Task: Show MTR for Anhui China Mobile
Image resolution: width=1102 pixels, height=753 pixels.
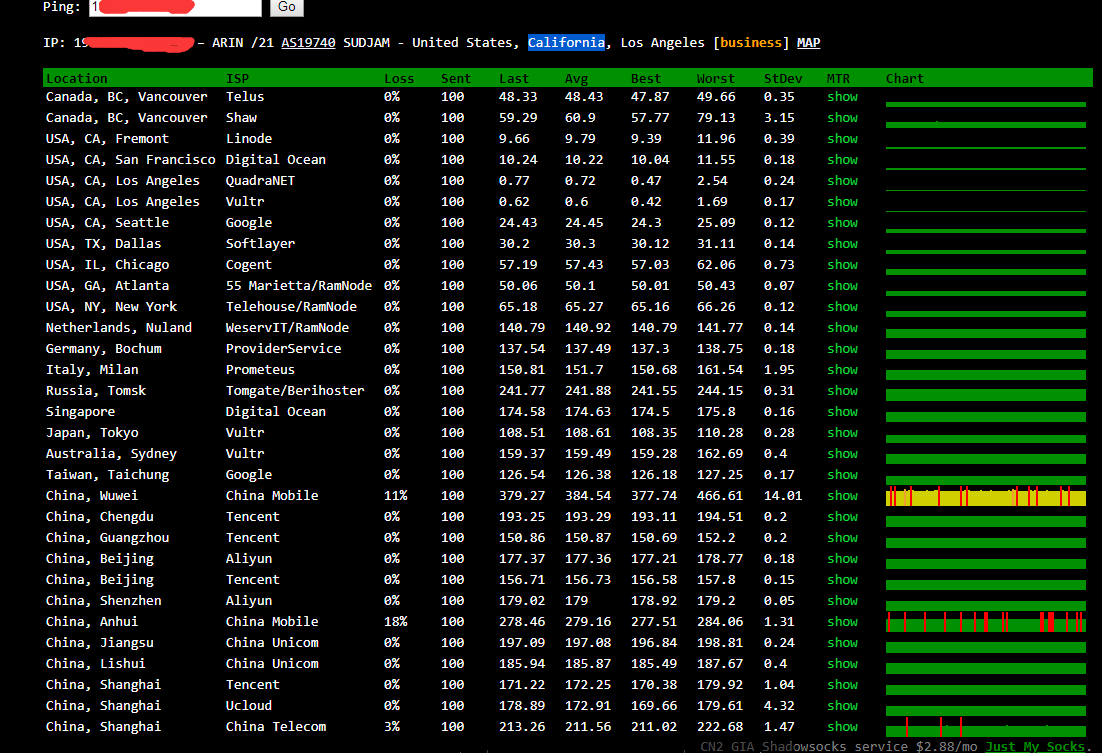Action: 842,622
